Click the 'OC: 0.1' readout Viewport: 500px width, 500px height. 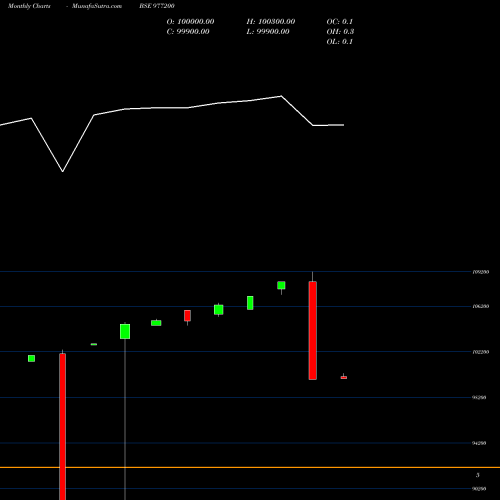tap(340, 22)
